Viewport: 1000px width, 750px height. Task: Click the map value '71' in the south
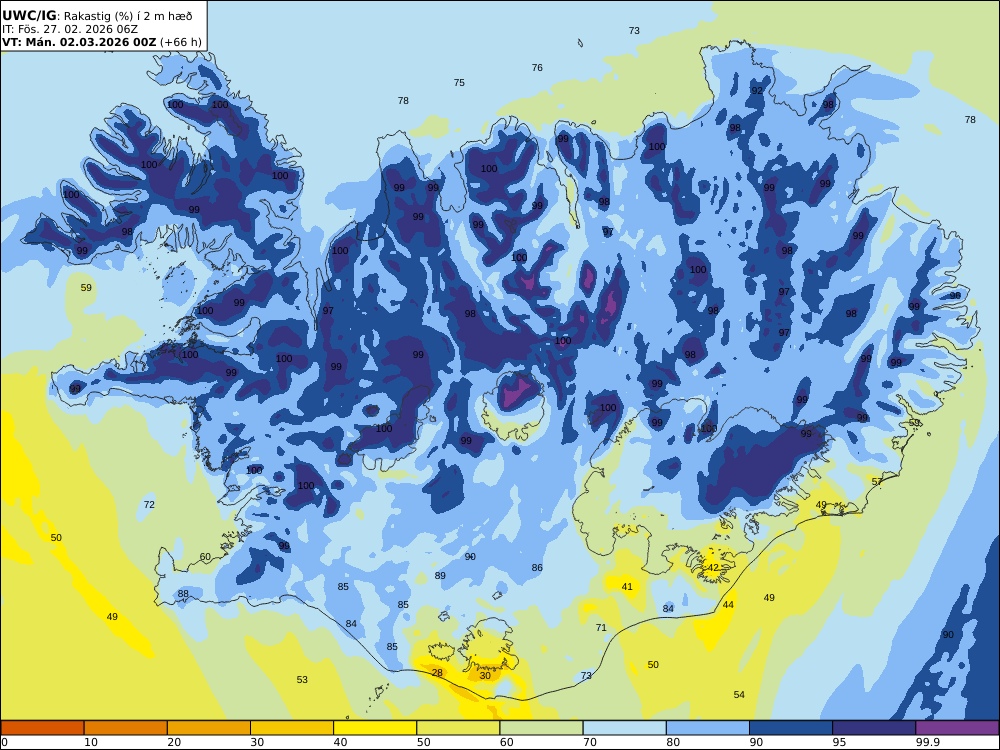[x=601, y=628]
